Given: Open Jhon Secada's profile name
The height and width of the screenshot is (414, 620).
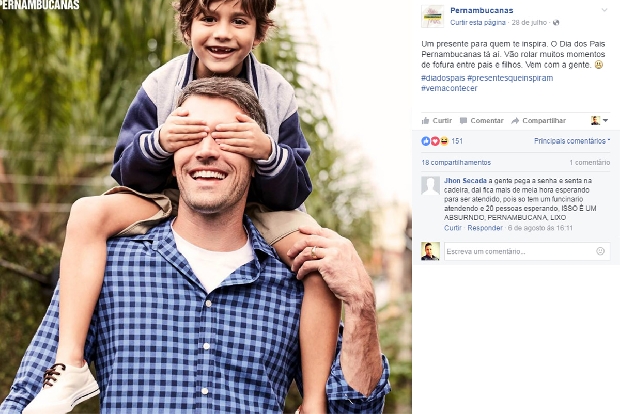Looking at the screenshot, I should 465,181.
